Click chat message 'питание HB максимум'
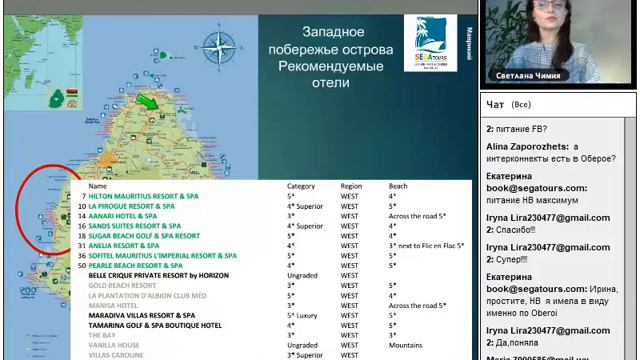Viewport: 640px width, 360px height. (532, 200)
